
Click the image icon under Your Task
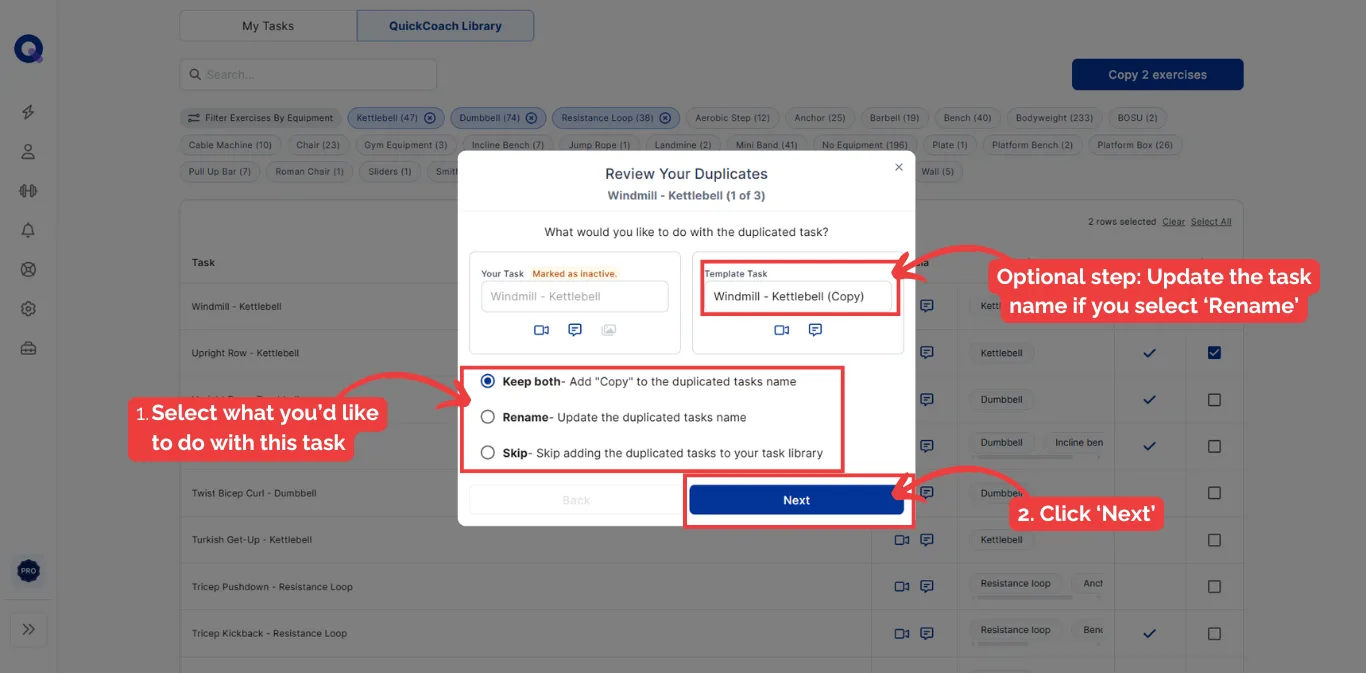pos(609,330)
